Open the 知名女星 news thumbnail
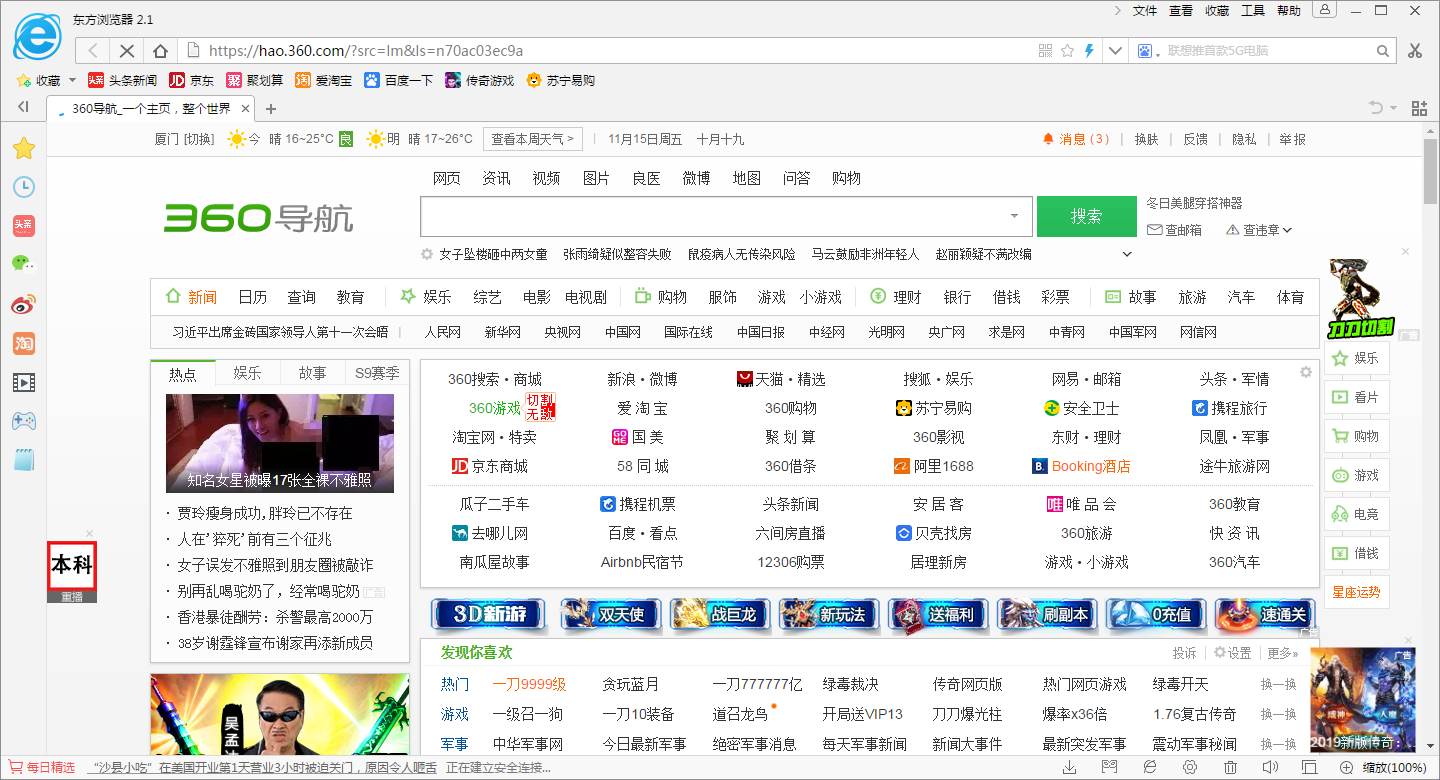 280,443
